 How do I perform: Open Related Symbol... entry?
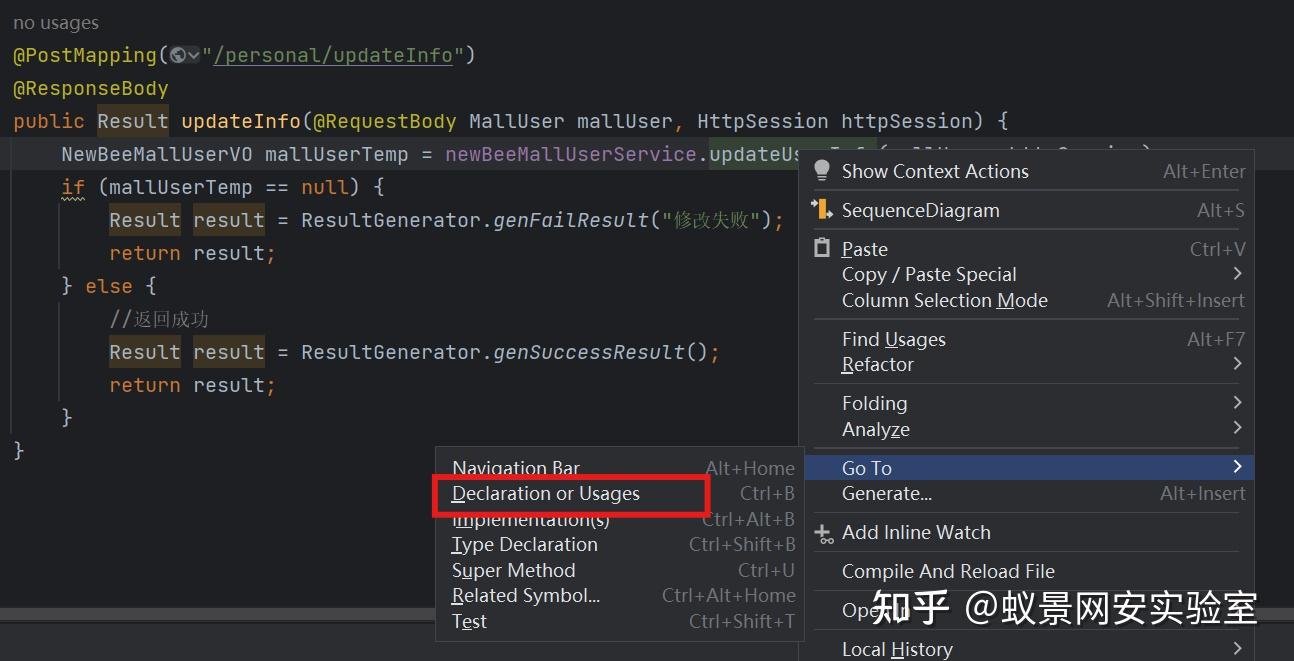pyautogui.click(x=526, y=596)
